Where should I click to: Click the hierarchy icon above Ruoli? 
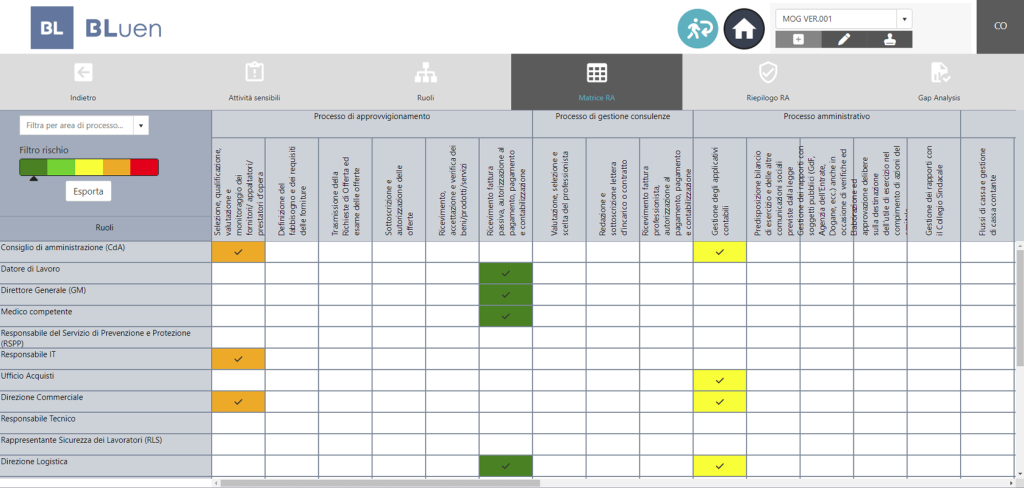425,73
